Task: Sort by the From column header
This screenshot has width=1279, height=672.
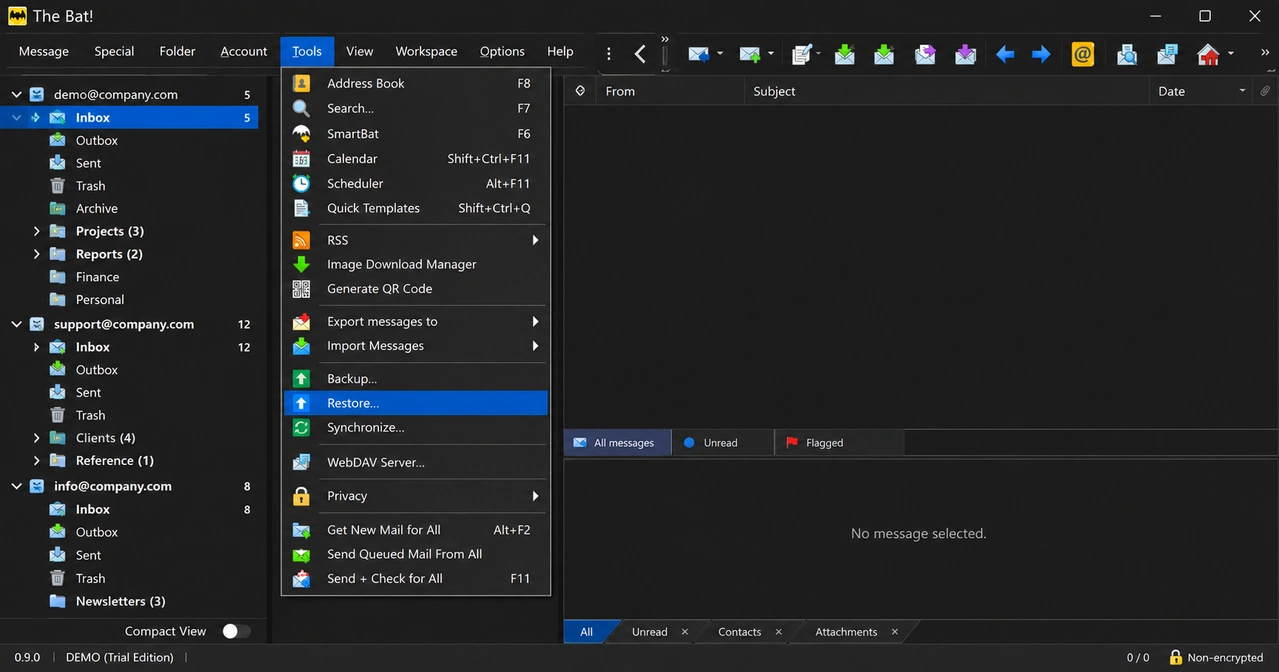Action: click(670, 91)
